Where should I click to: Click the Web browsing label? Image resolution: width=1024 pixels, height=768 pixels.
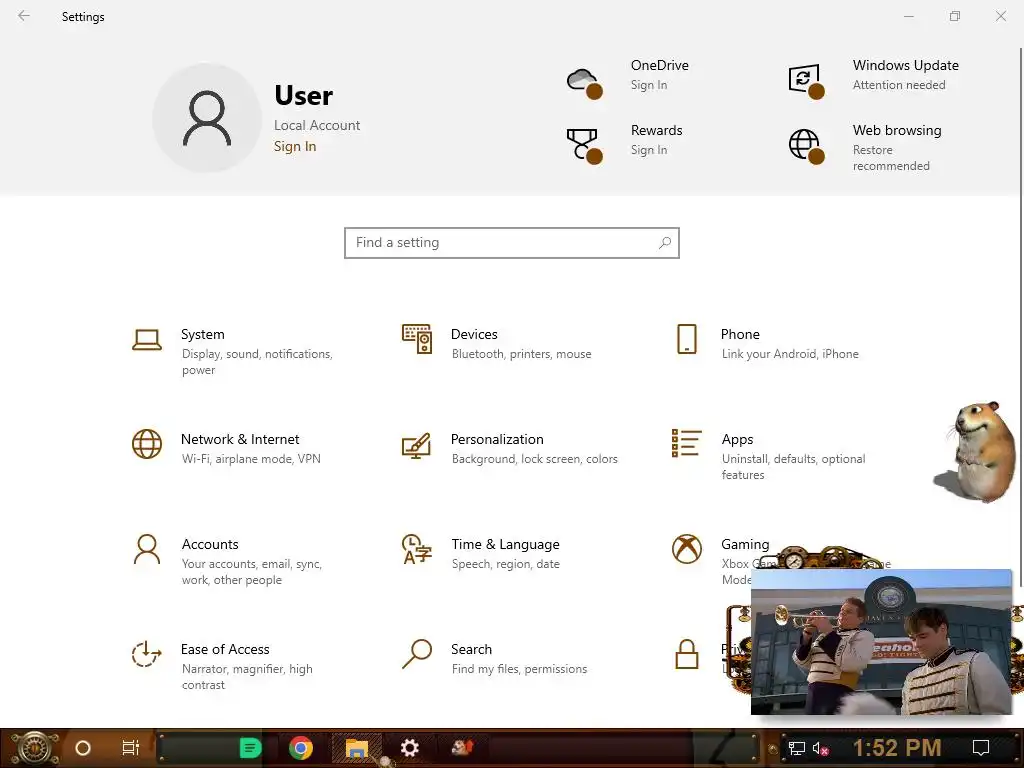click(897, 131)
